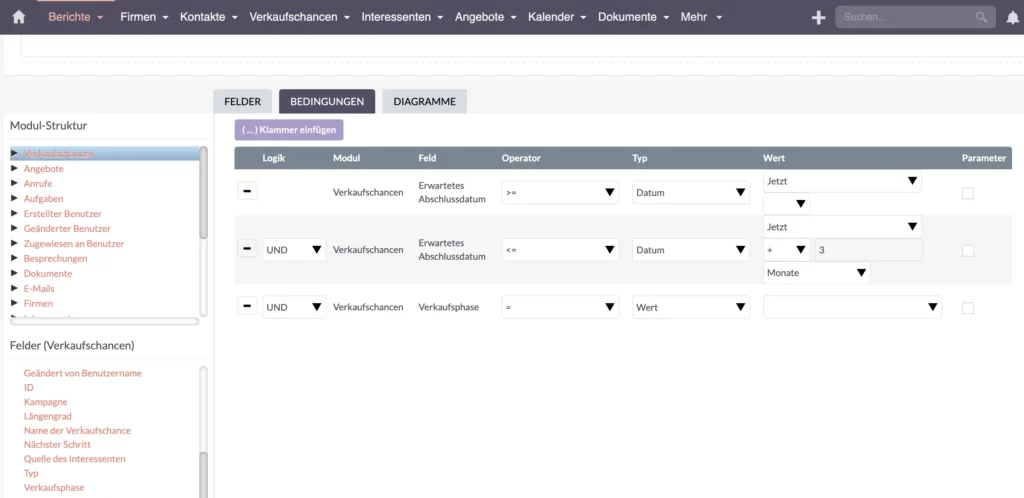Open the Kalender menu
The height and width of the screenshot is (498, 1024).
[557, 17]
